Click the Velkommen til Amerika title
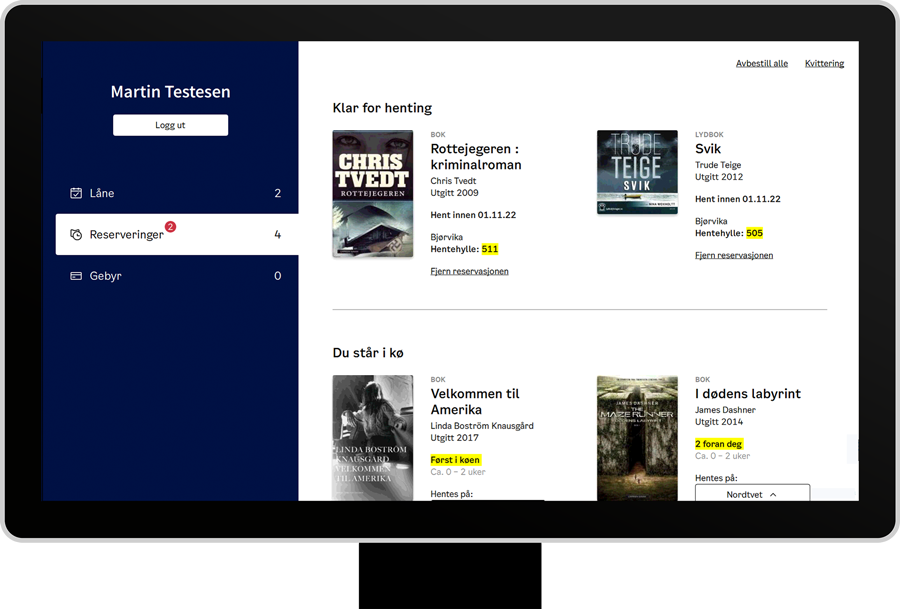The width and height of the screenshot is (900, 609). [474, 401]
